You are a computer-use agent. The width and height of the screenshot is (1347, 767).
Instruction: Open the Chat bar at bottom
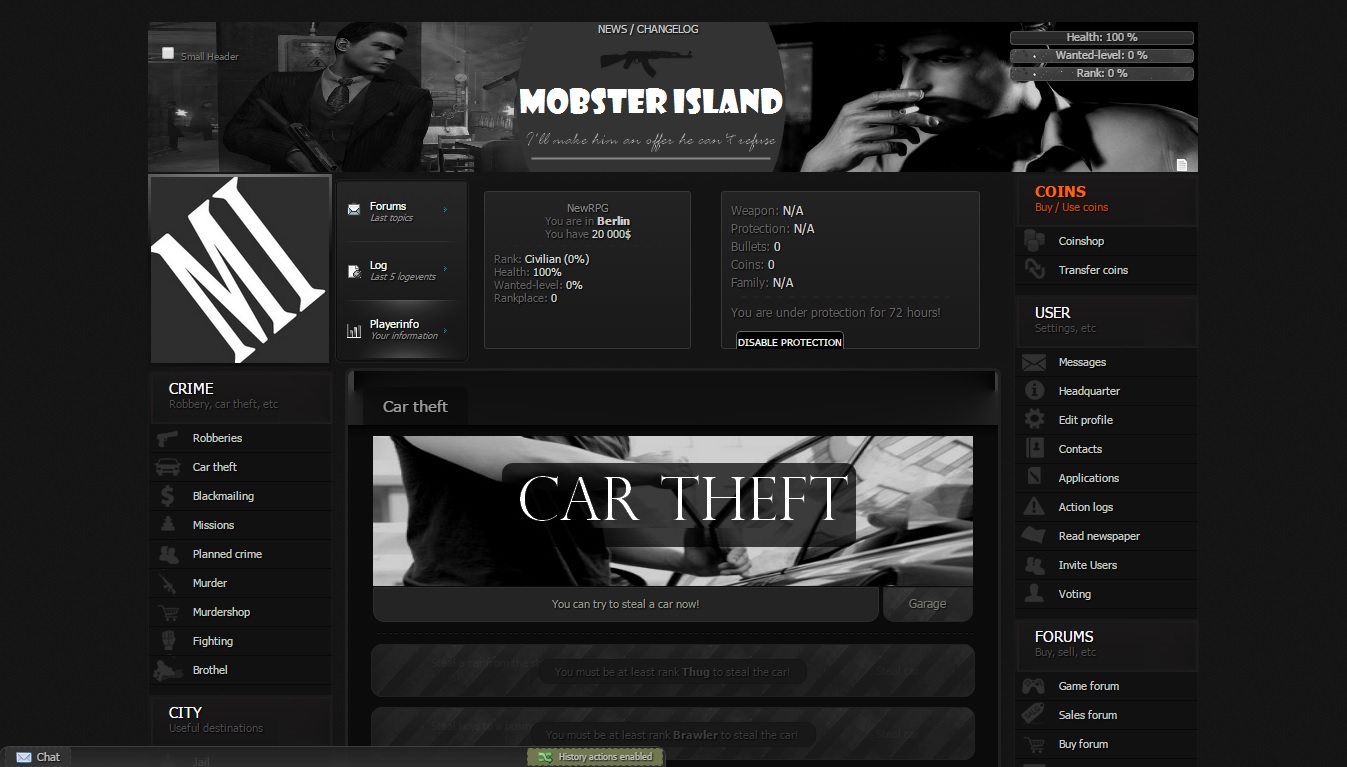38,757
